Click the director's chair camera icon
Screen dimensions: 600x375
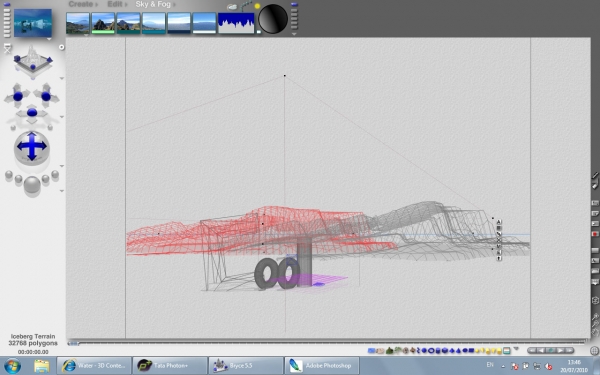[7, 48]
